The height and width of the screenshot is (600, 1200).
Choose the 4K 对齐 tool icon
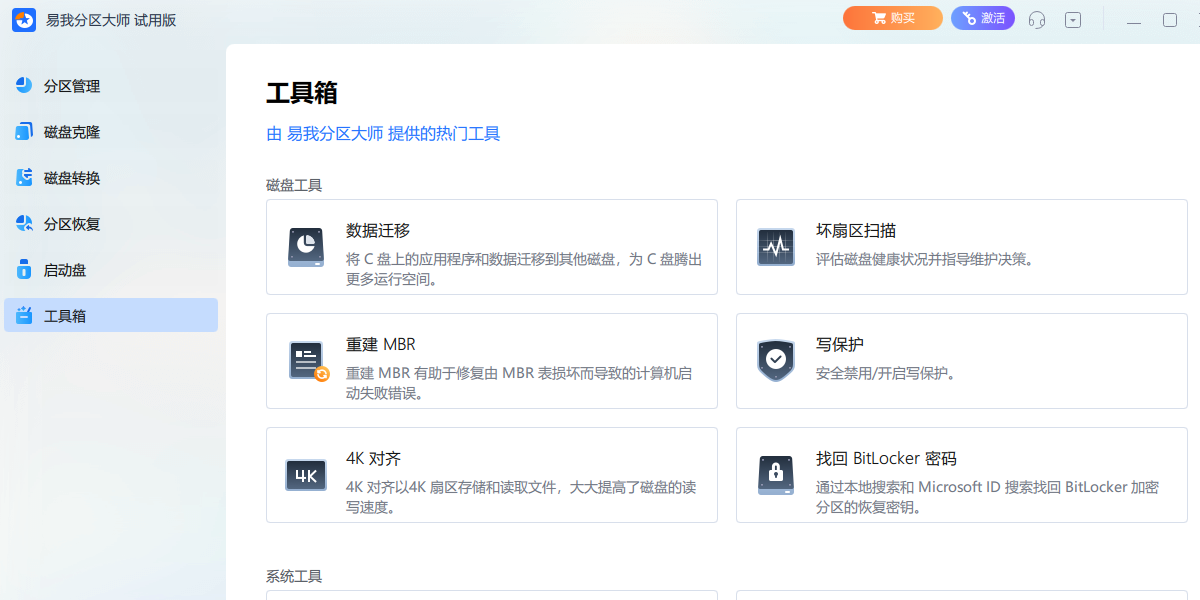pos(306,475)
